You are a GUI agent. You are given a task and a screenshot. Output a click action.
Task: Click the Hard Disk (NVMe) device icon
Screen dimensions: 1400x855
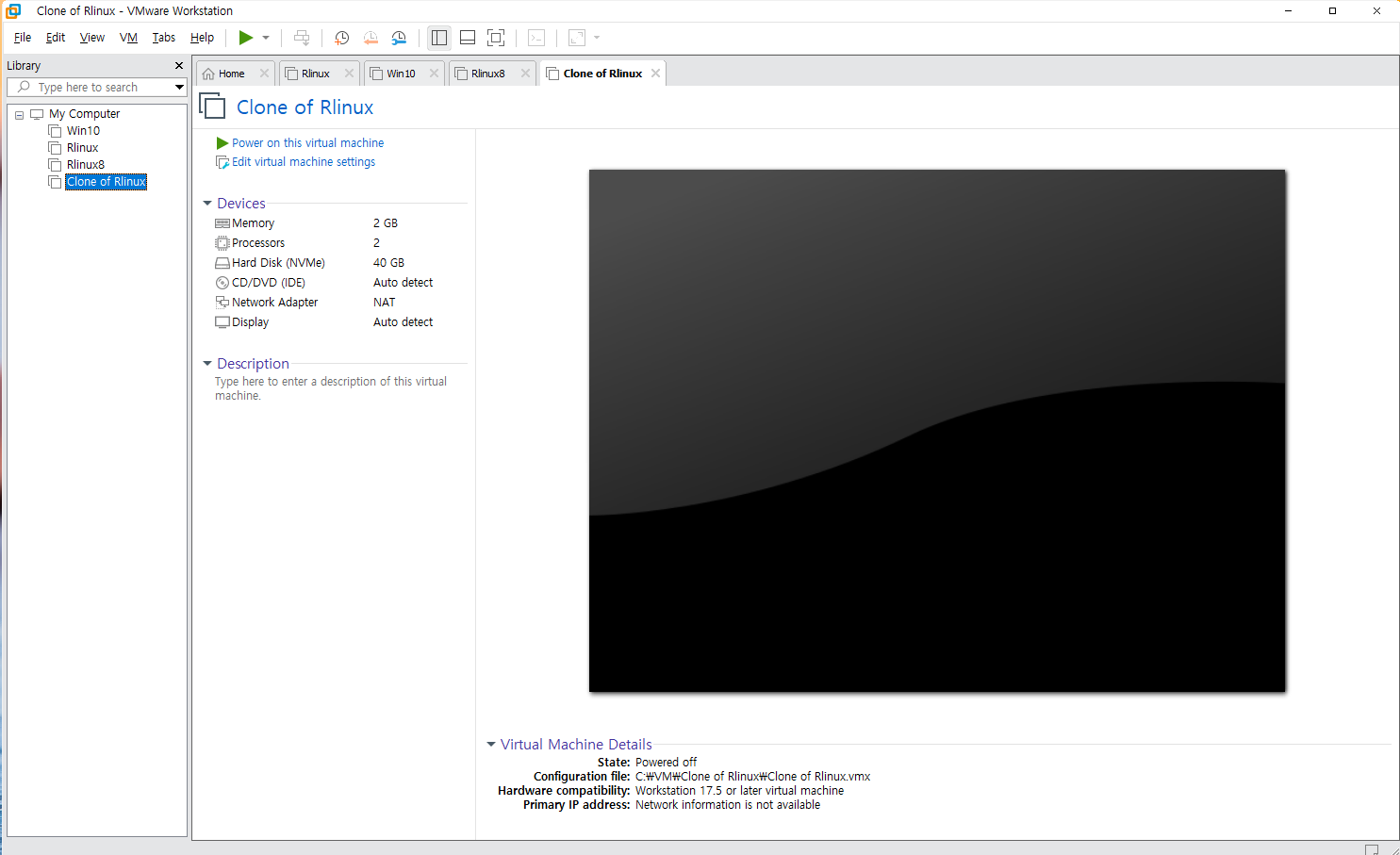click(x=222, y=263)
